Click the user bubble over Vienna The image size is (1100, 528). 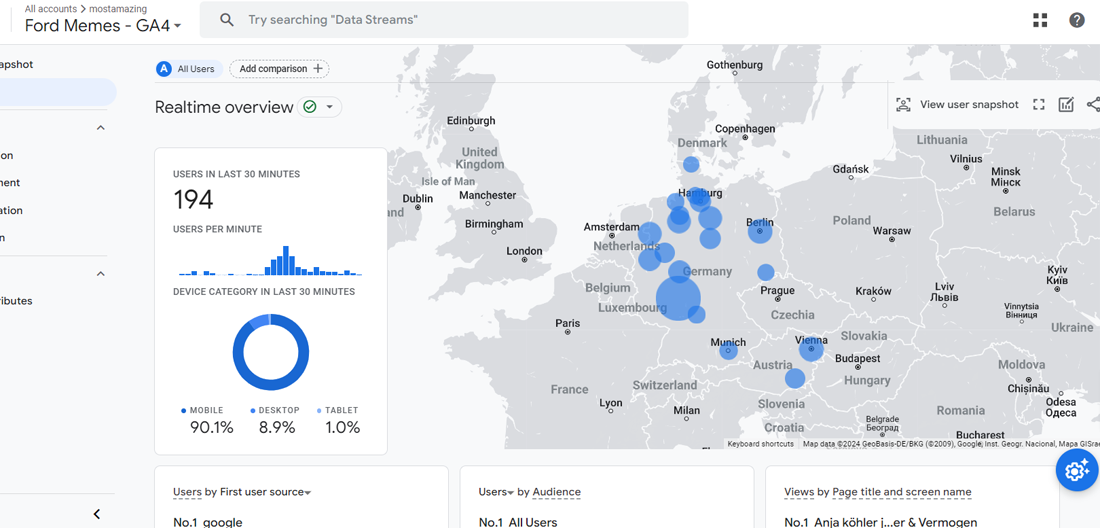[x=811, y=348]
